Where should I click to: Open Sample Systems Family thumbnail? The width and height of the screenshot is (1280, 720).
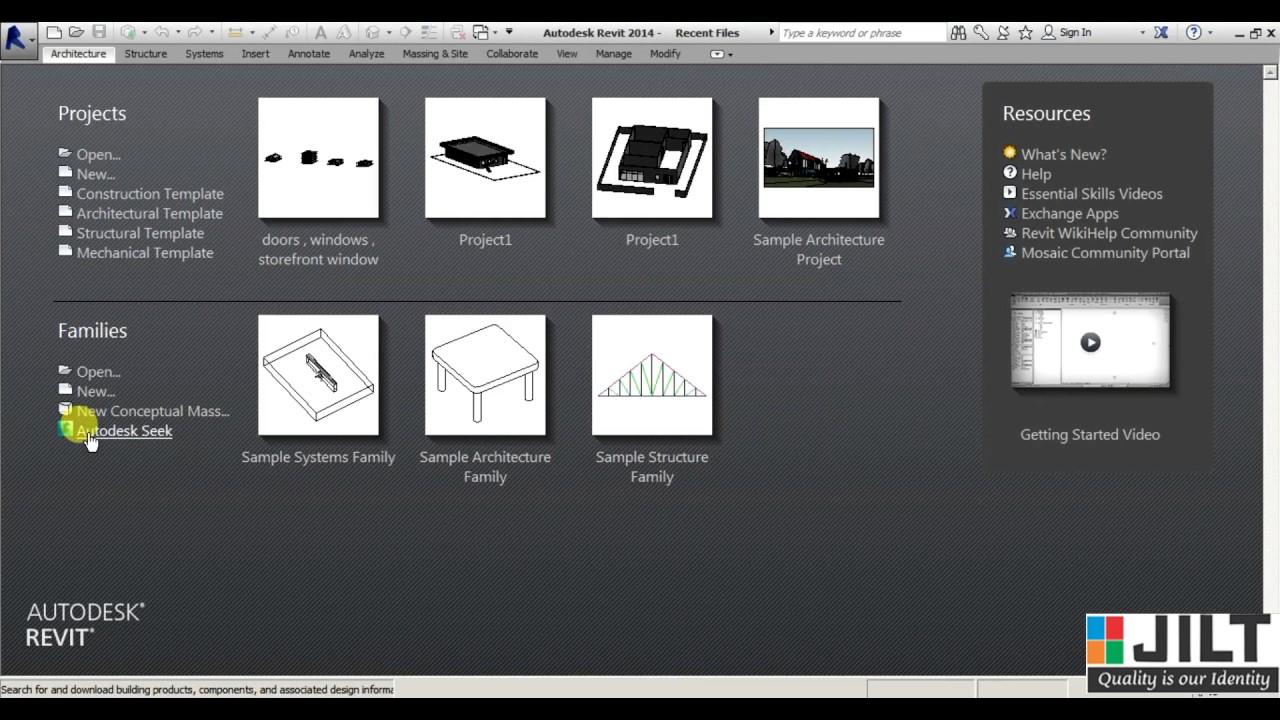pyautogui.click(x=318, y=375)
